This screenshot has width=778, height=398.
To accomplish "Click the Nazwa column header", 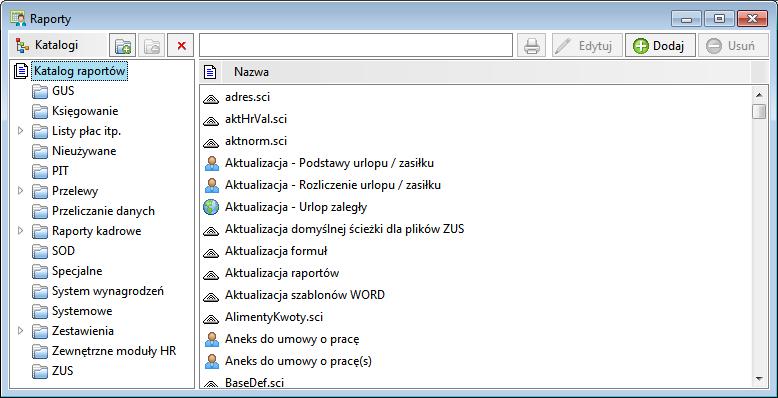I will click(252, 72).
